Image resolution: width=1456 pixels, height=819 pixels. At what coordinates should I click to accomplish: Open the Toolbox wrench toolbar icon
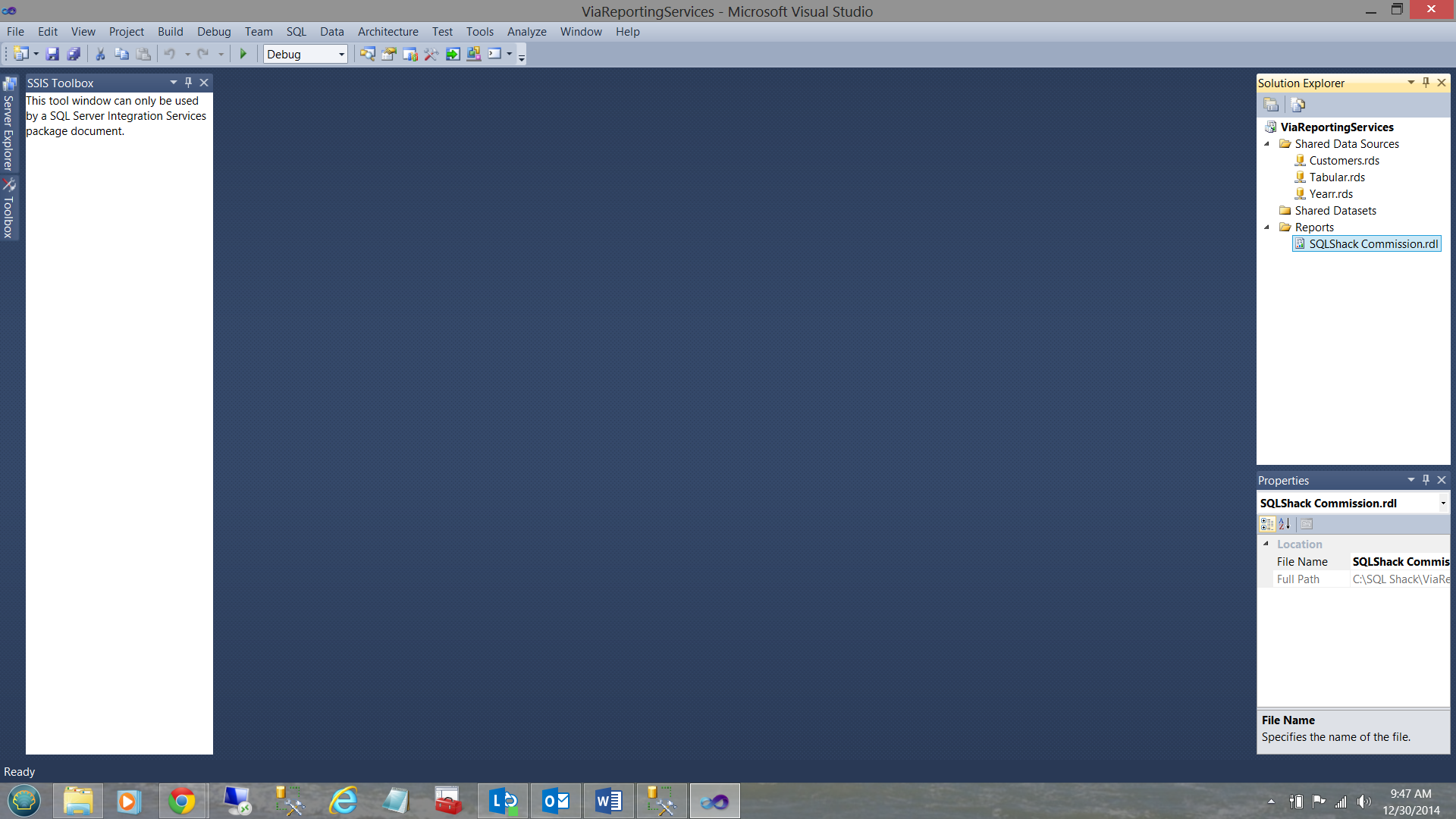pos(431,54)
